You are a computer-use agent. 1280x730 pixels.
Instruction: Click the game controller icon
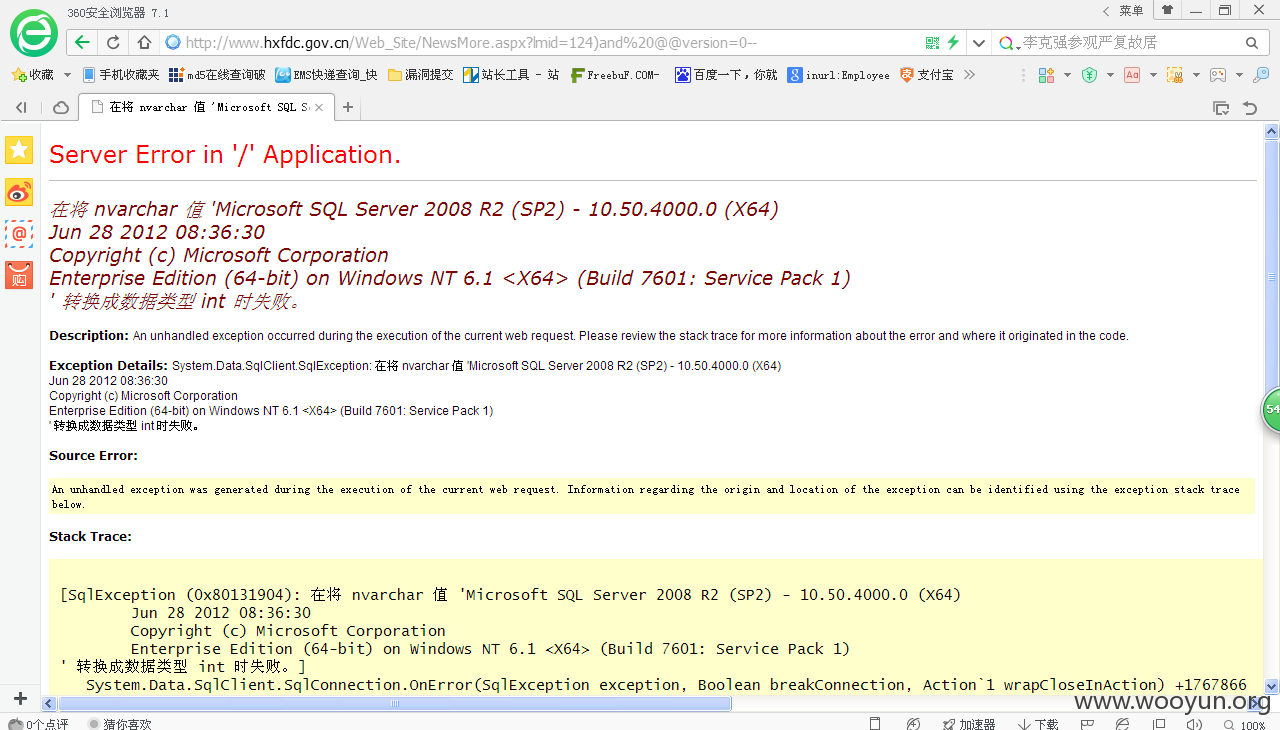tap(1218, 75)
